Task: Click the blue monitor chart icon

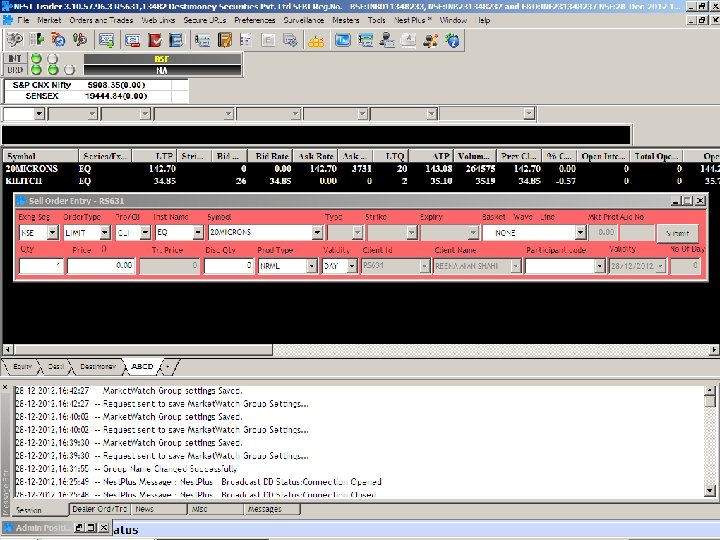Action: point(343,40)
